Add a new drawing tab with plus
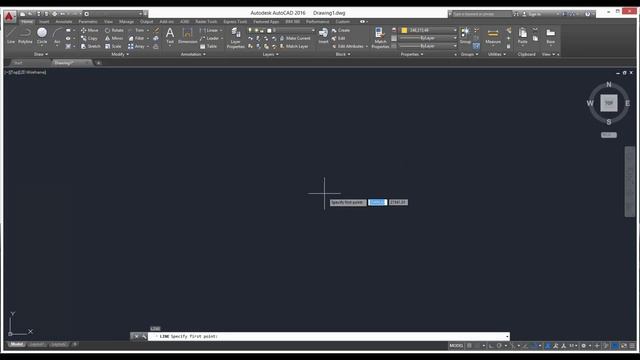Viewport: 640px width, 360px height. click(98, 63)
